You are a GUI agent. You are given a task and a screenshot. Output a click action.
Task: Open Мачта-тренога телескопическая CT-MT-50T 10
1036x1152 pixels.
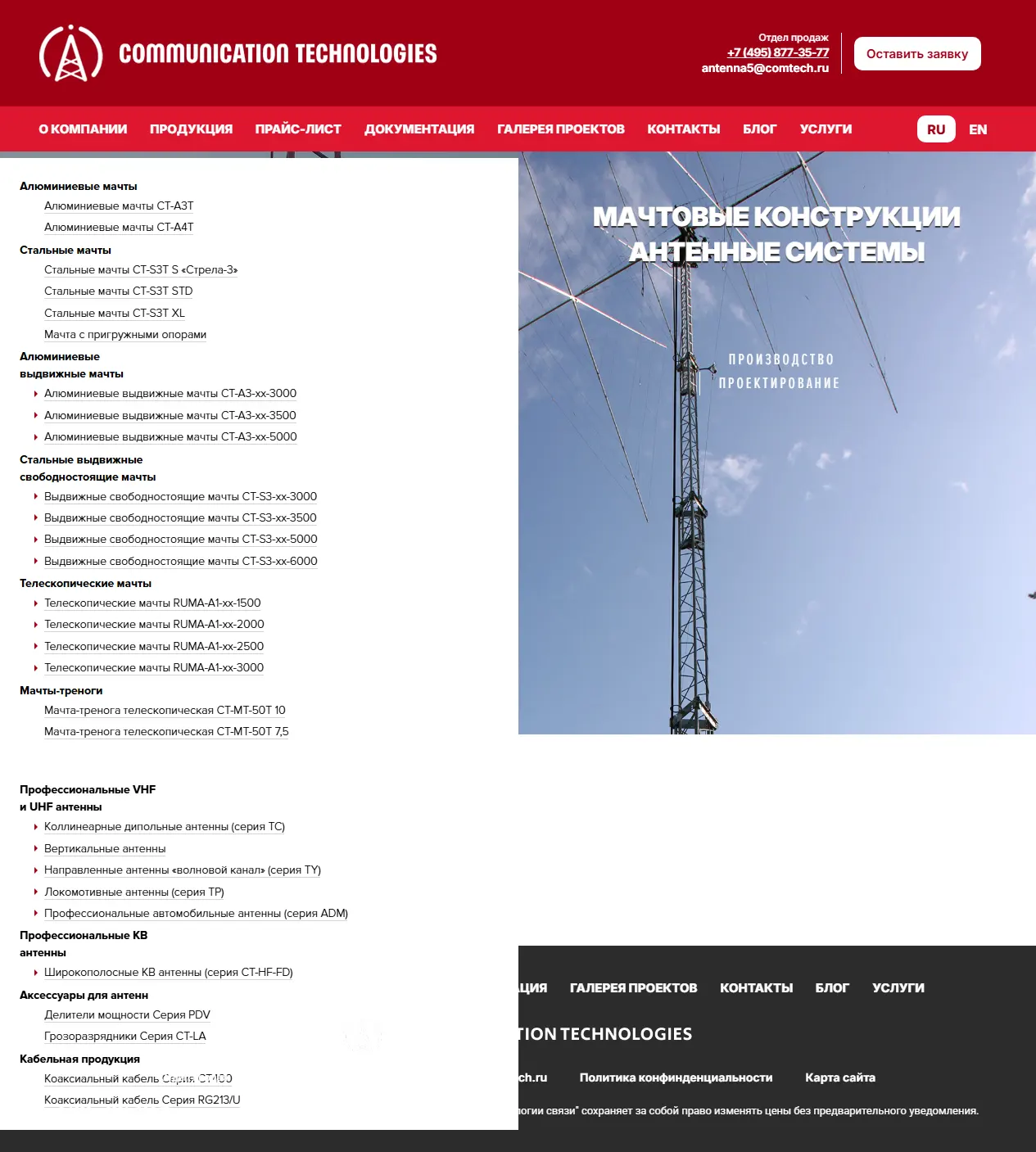click(x=165, y=711)
